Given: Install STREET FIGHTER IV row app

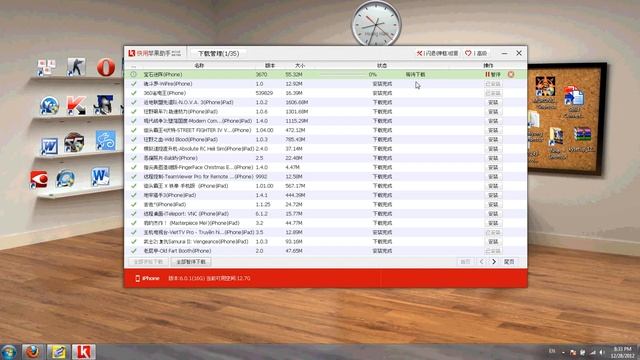Looking at the screenshot, I should [x=493, y=130].
